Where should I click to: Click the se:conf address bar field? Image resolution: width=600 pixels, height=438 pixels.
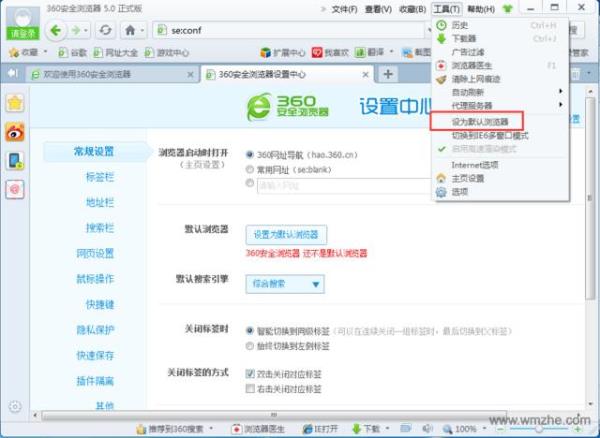[289, 30]
